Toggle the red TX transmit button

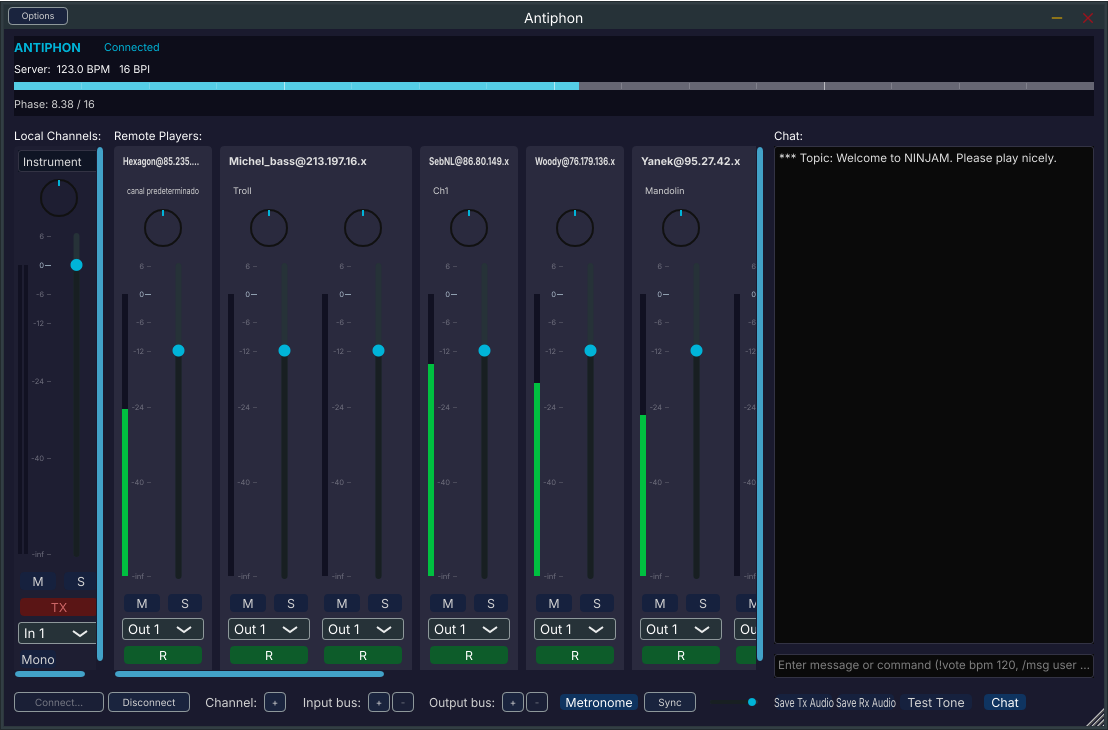click(x=59, y=607)
